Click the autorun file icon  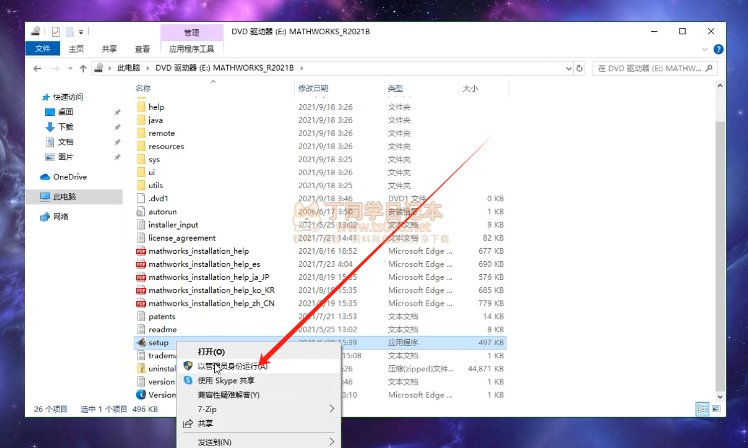(141, 211)
